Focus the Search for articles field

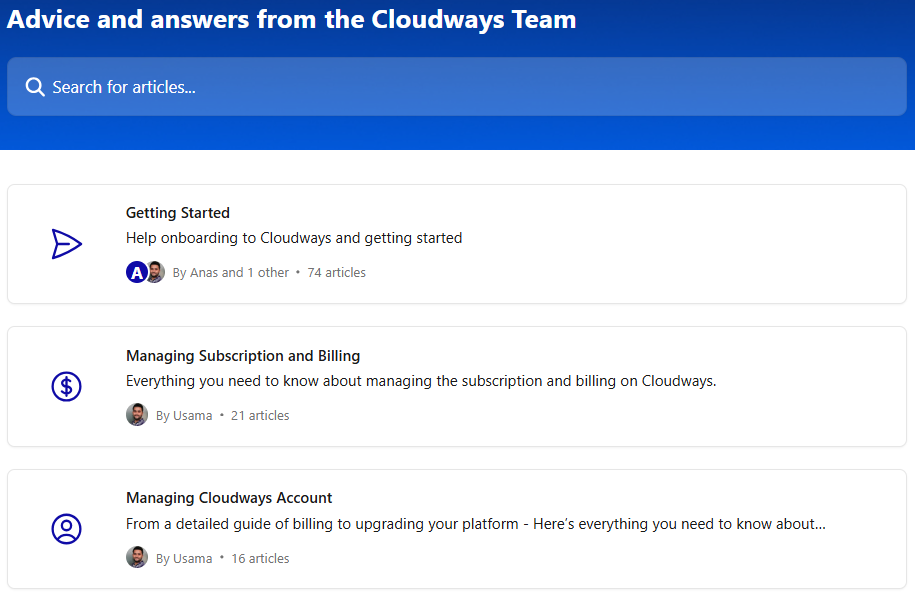[456, 86]
